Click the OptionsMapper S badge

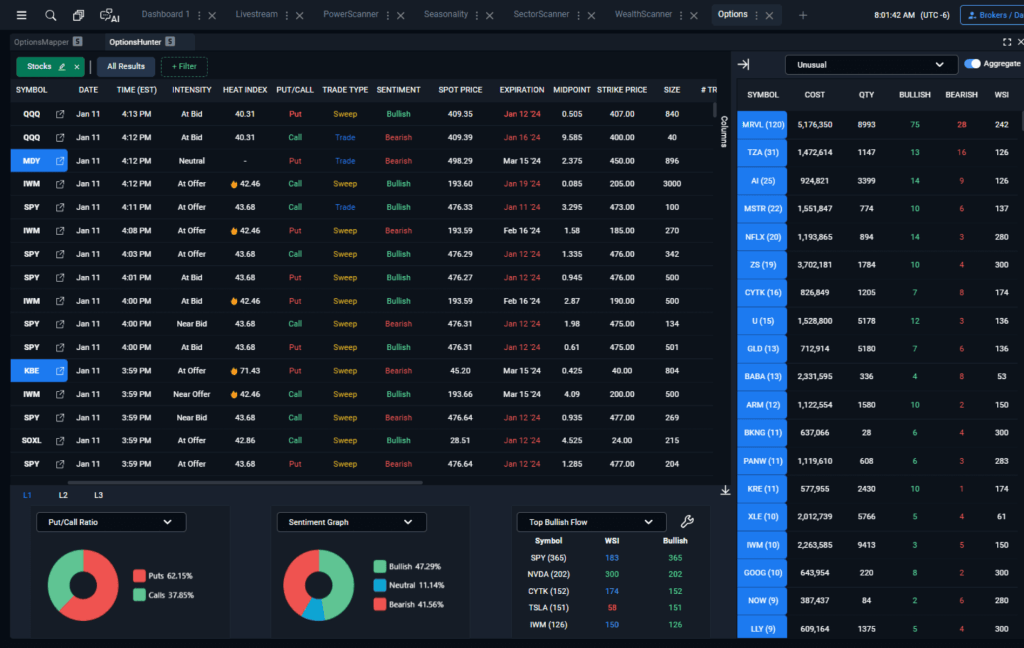[78, 42]
